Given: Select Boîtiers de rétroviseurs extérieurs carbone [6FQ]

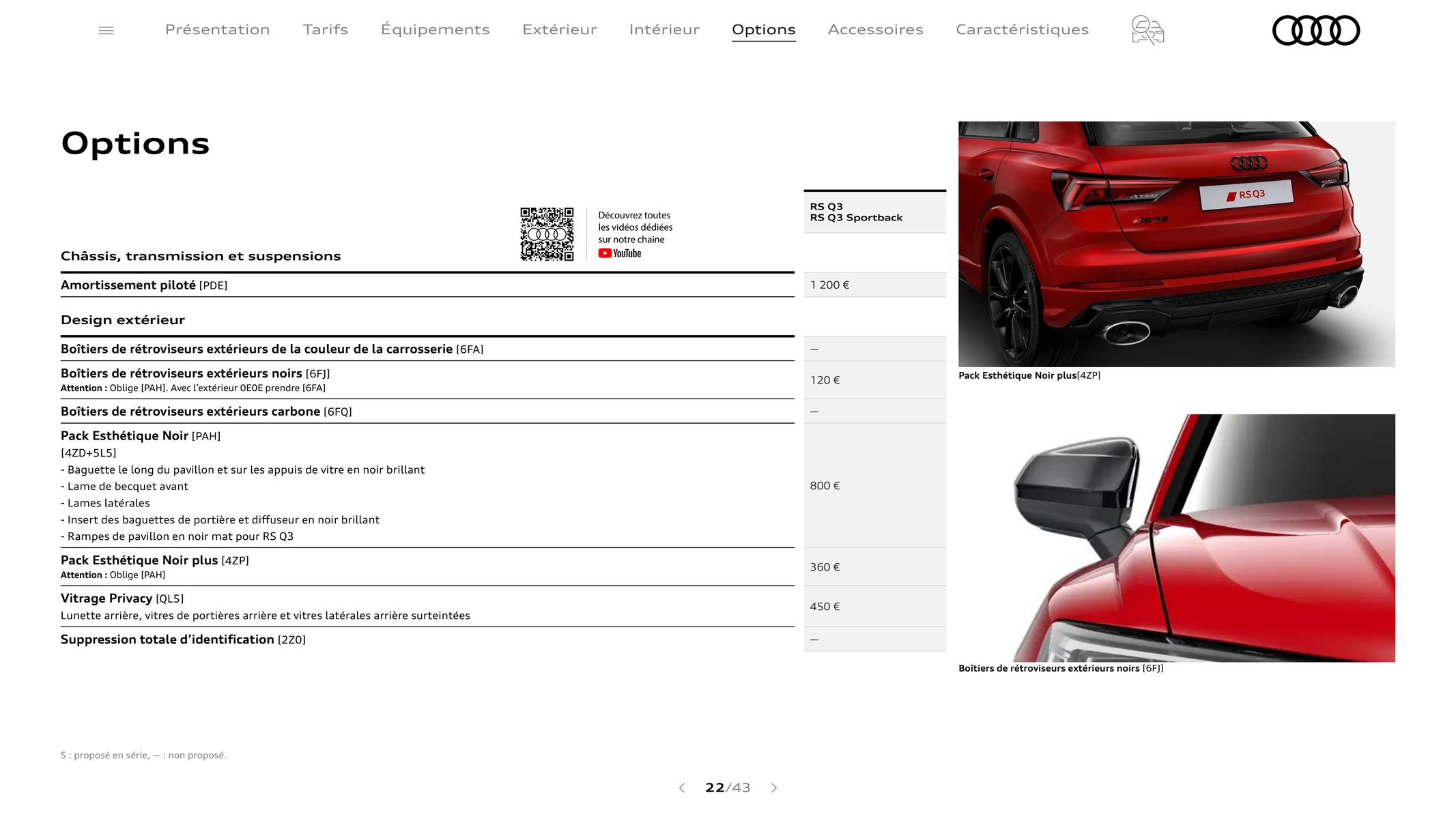Looking at the screenshot, I should [427, 412].
